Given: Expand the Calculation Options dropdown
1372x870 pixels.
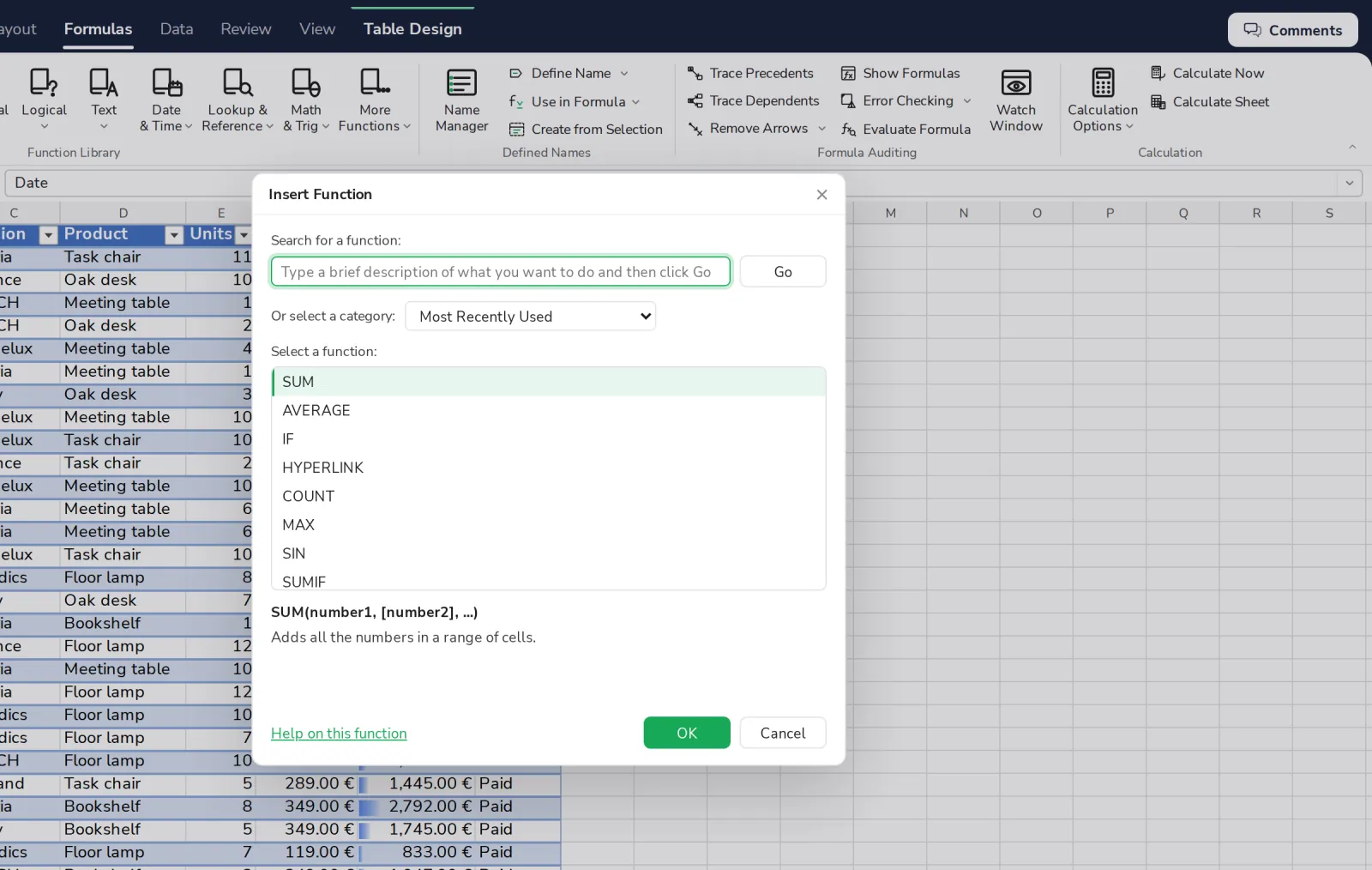Looking at the screenshot, I should (x=1103, y=100).
